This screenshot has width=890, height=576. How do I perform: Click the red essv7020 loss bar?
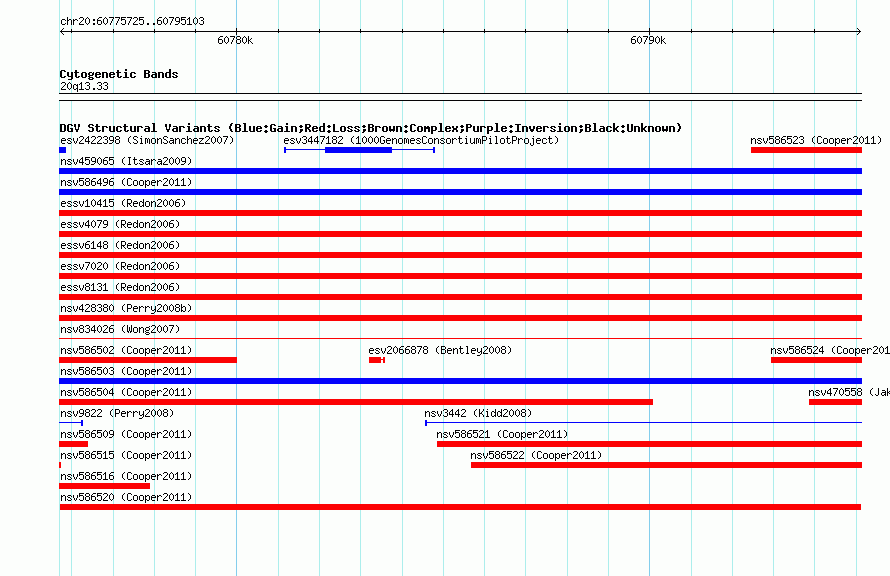tap(460, 276)
